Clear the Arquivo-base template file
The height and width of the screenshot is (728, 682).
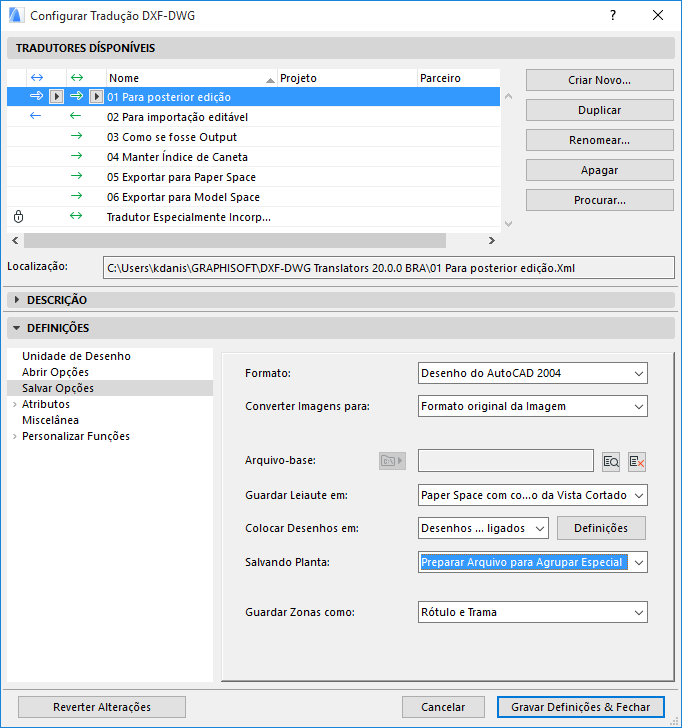pyautogui.click(x=637, y=462)
